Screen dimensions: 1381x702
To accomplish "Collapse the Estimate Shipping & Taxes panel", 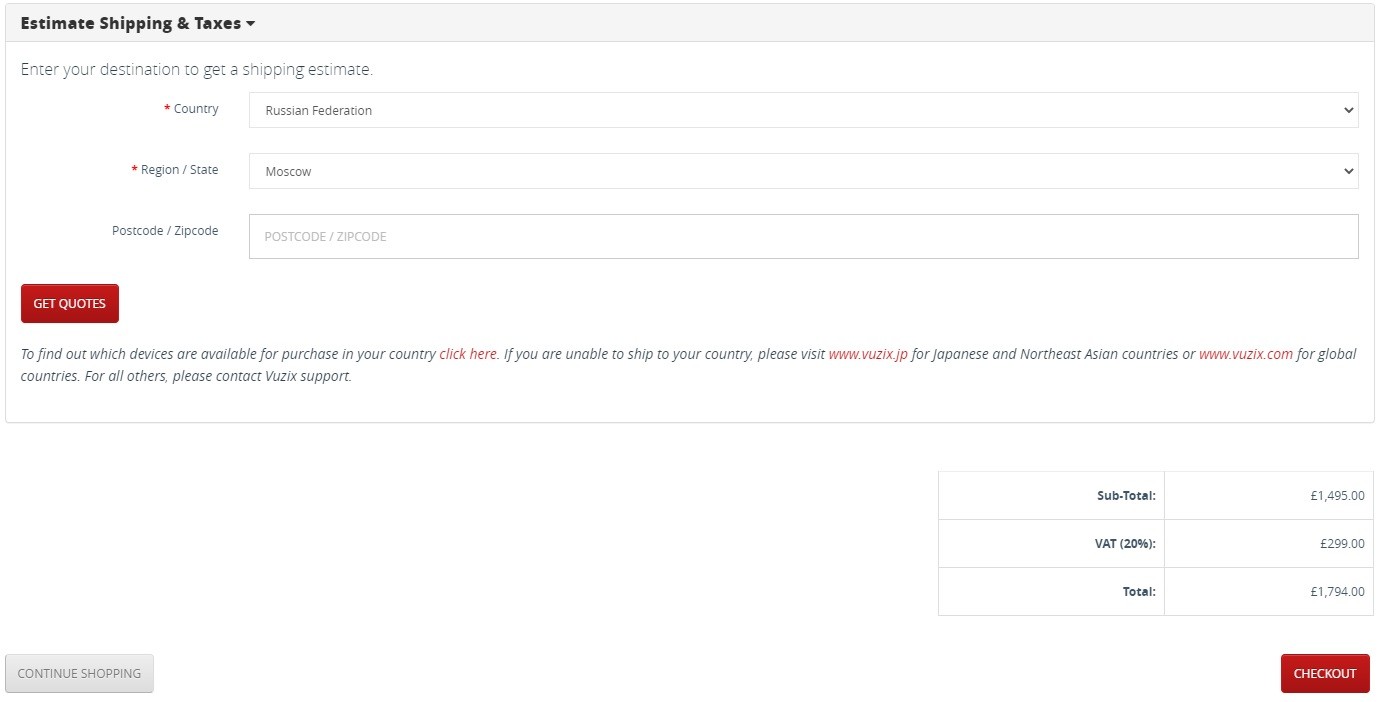I will coord(131,23).
